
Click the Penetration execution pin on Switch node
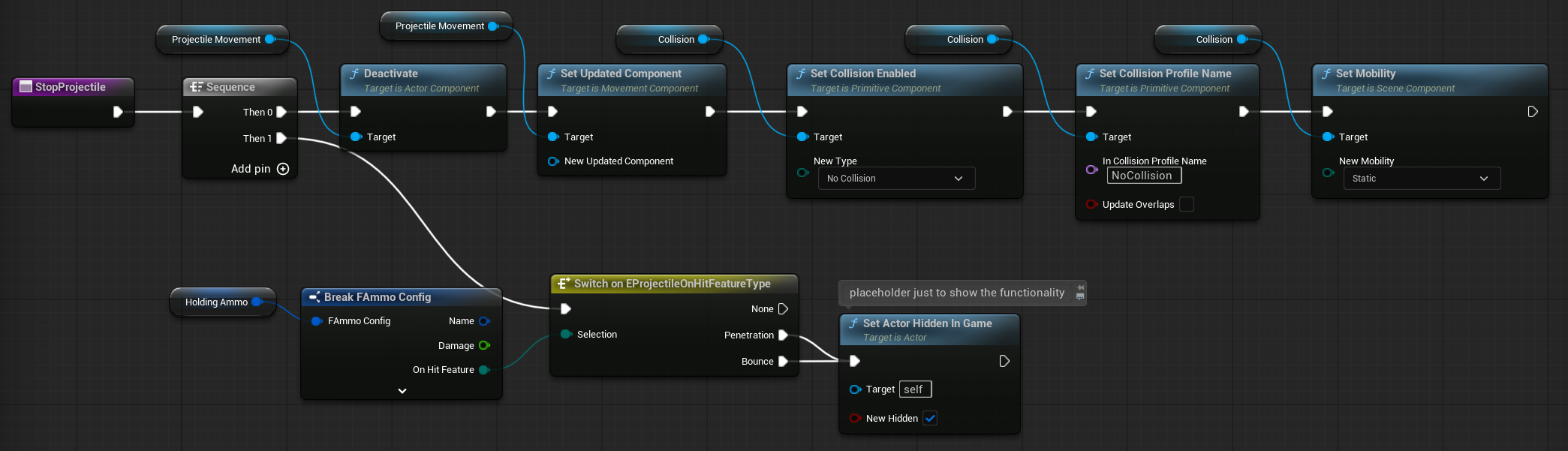click(783, 335)
